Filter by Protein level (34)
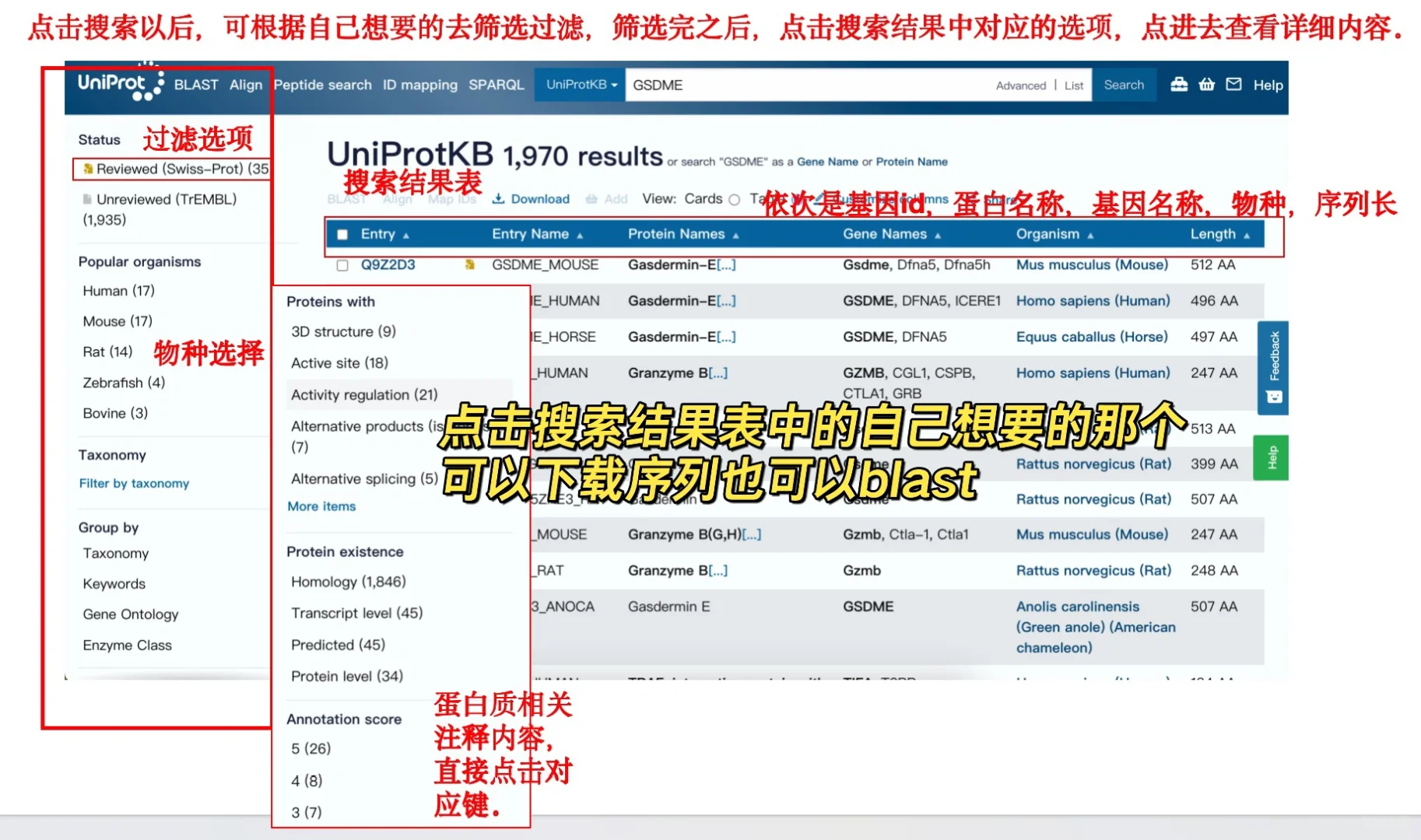The image size is (1421, 840). click(x=347, y=677)
